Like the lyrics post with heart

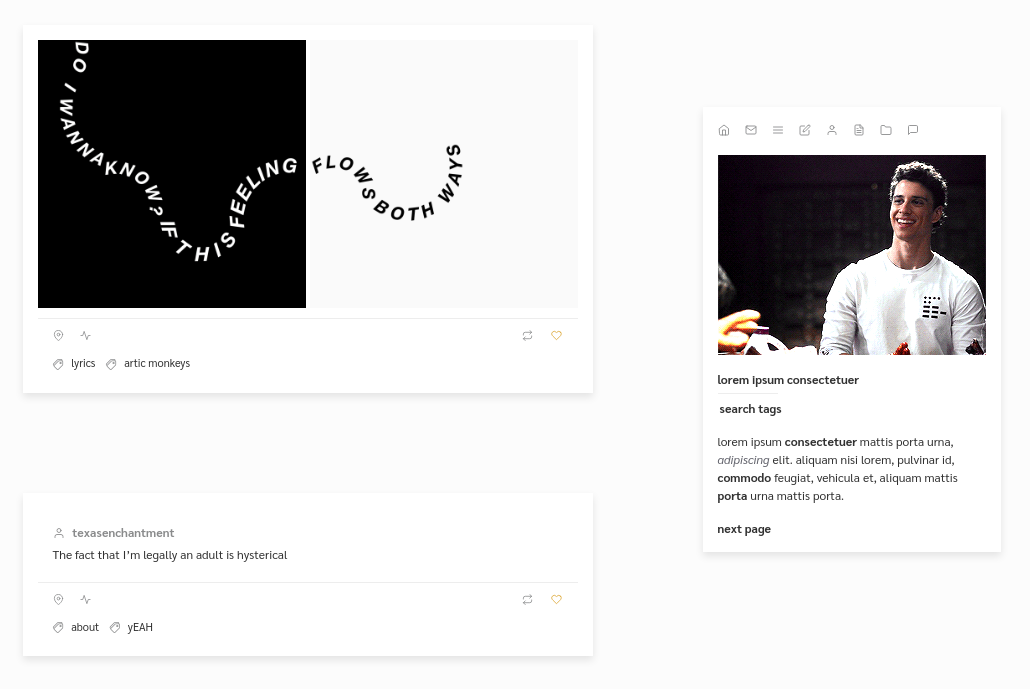point(556,336)
